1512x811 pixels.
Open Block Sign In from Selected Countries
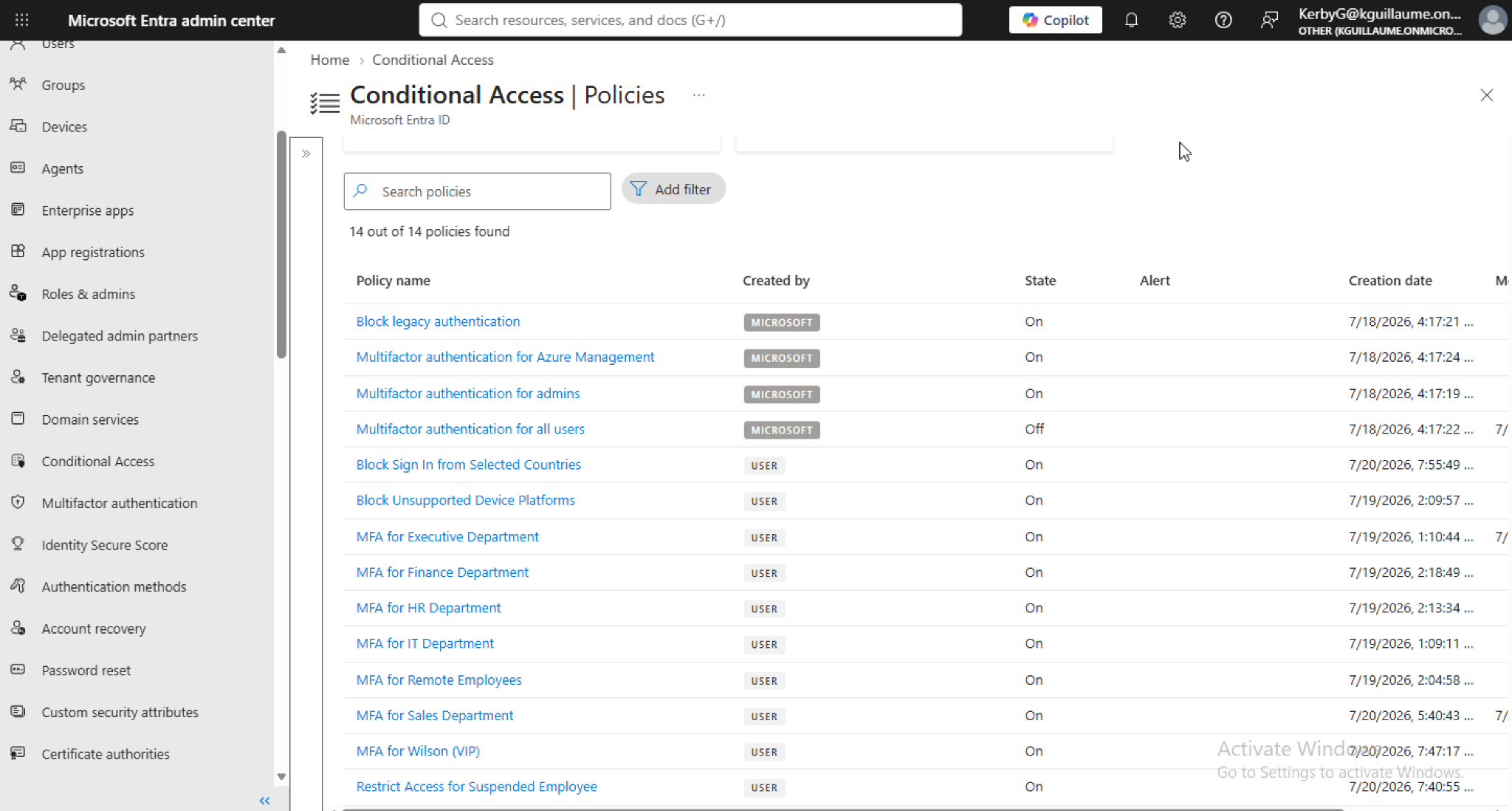(x=468, y=465)
